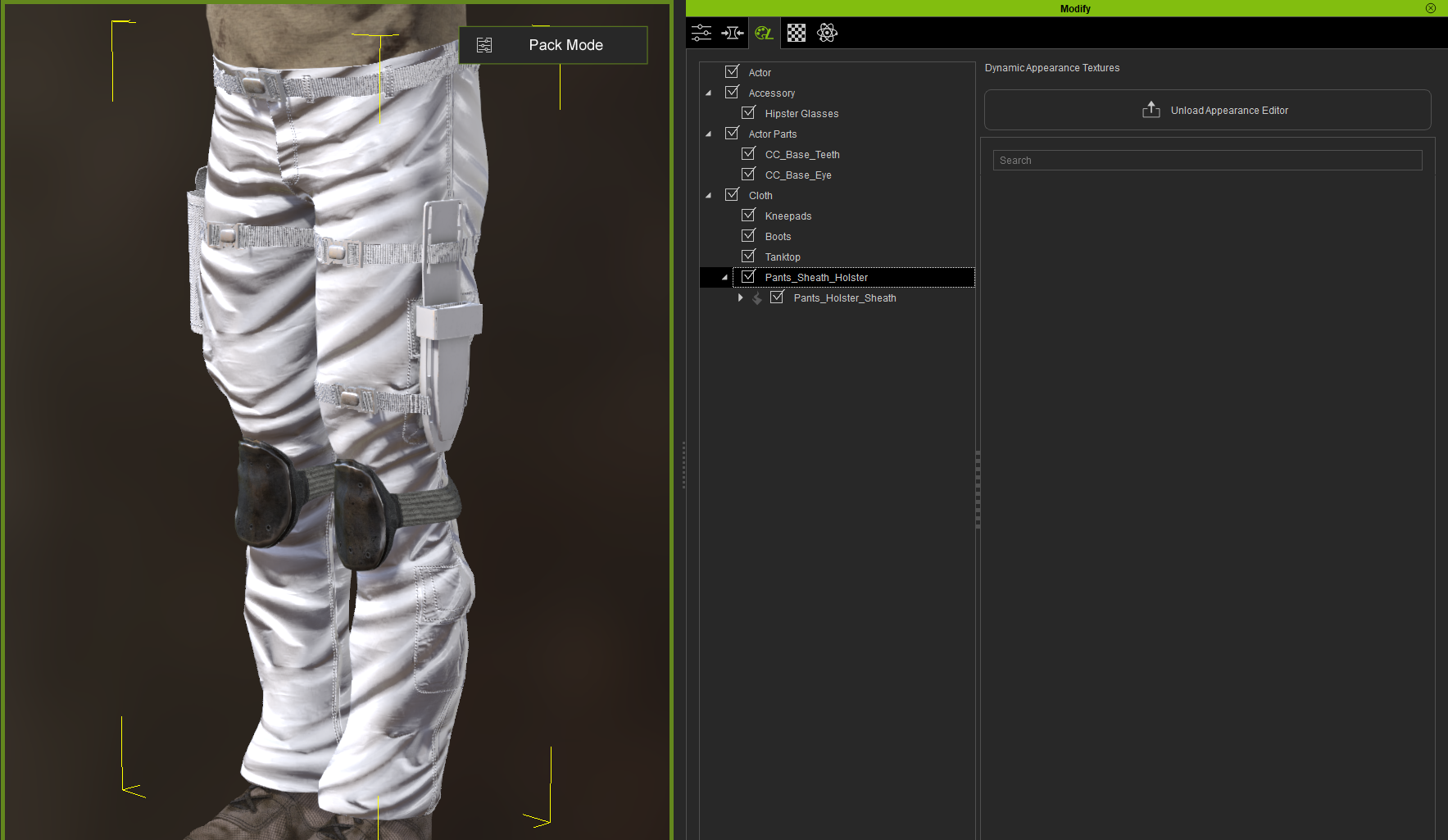Select Tanktop in the tree
This screenshot has width=1448, height=840.
point(783,257)
